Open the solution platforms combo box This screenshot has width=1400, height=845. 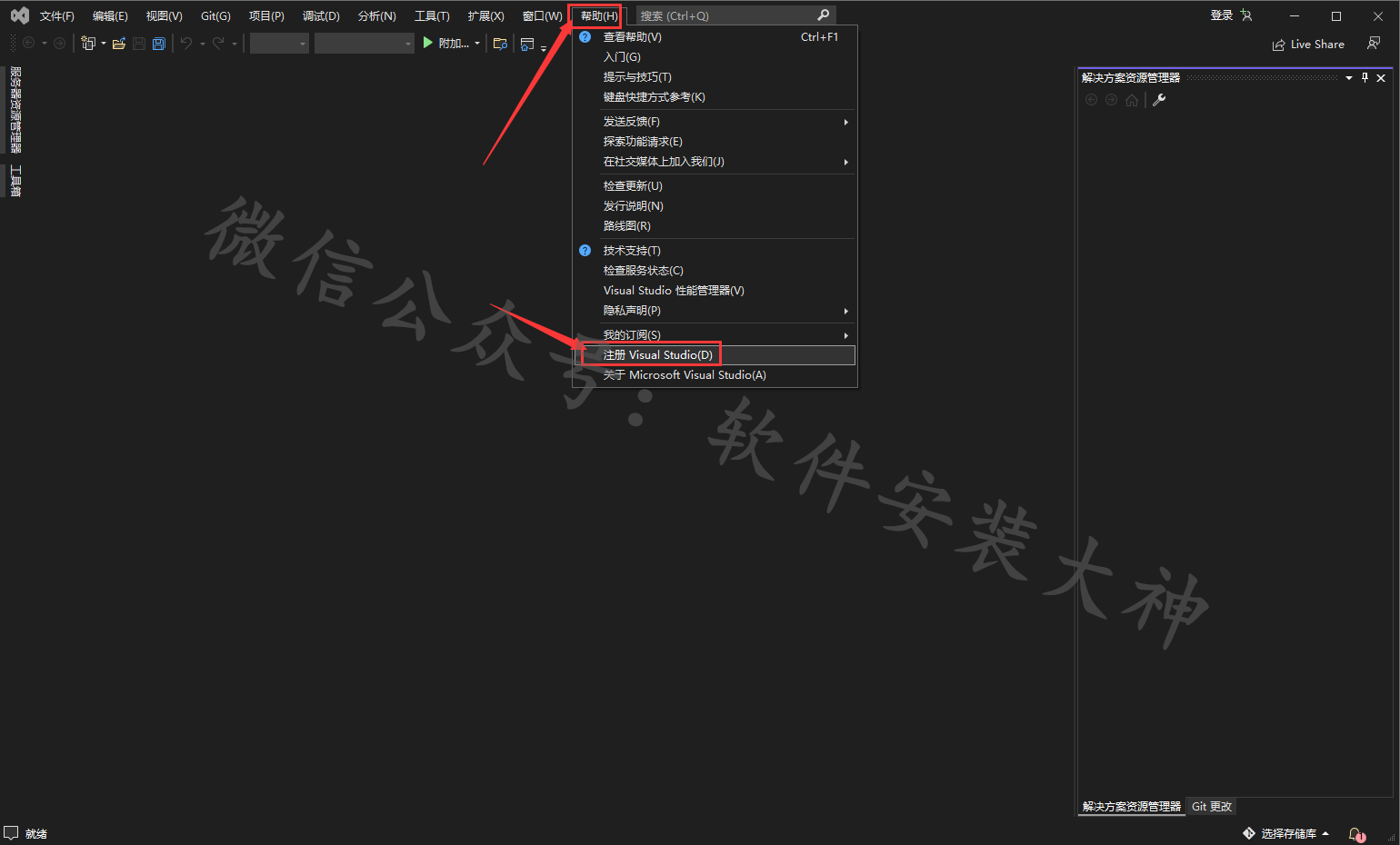coord(365,43)
